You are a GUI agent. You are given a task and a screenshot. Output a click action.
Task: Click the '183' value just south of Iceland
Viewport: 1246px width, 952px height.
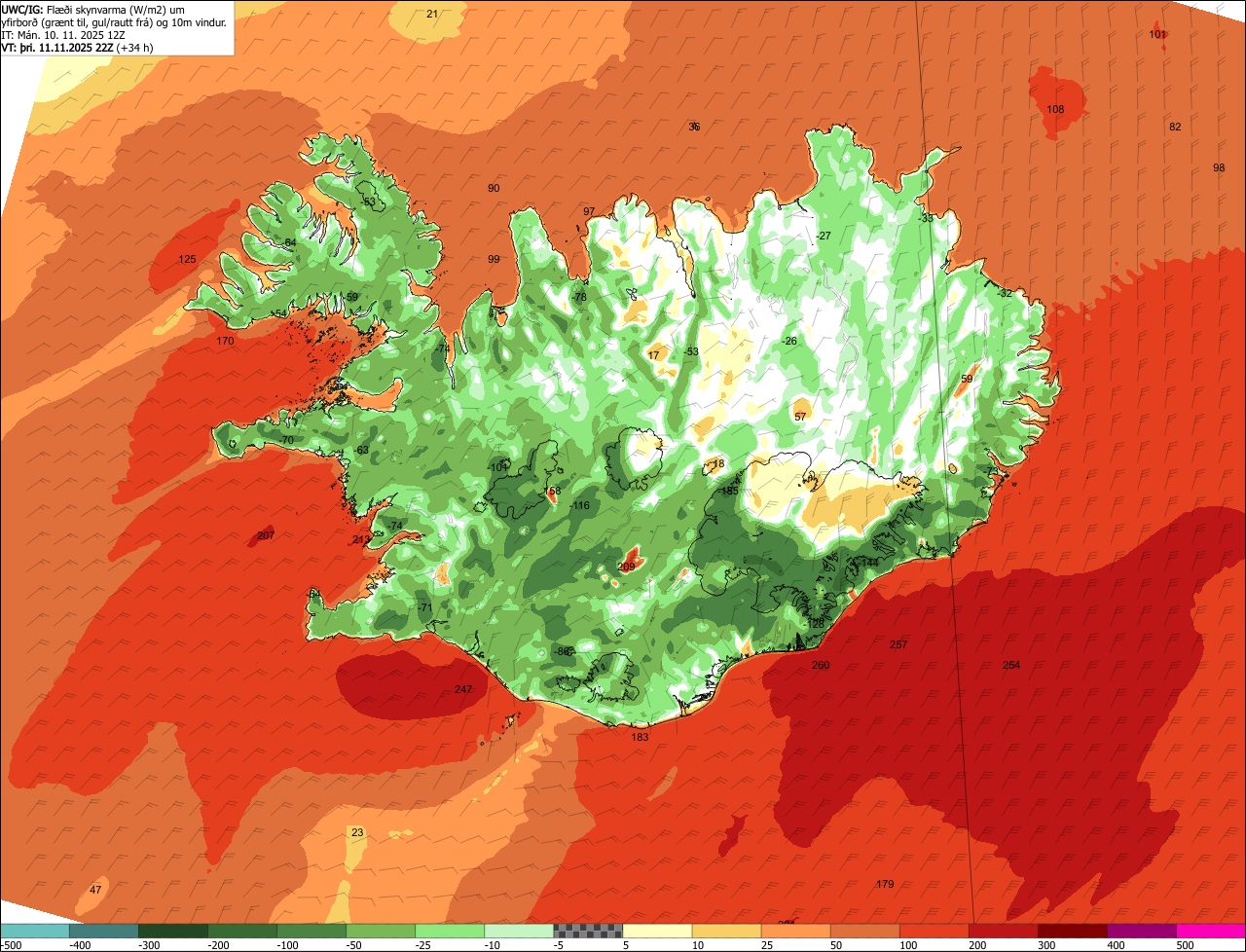640,737
